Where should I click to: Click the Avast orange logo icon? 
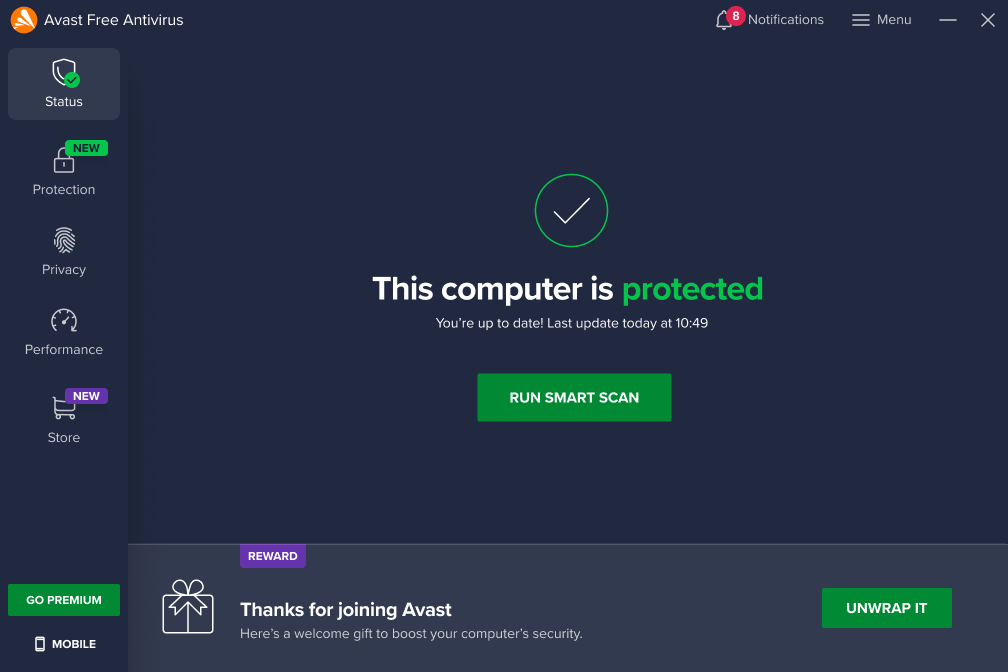(24, 20)
